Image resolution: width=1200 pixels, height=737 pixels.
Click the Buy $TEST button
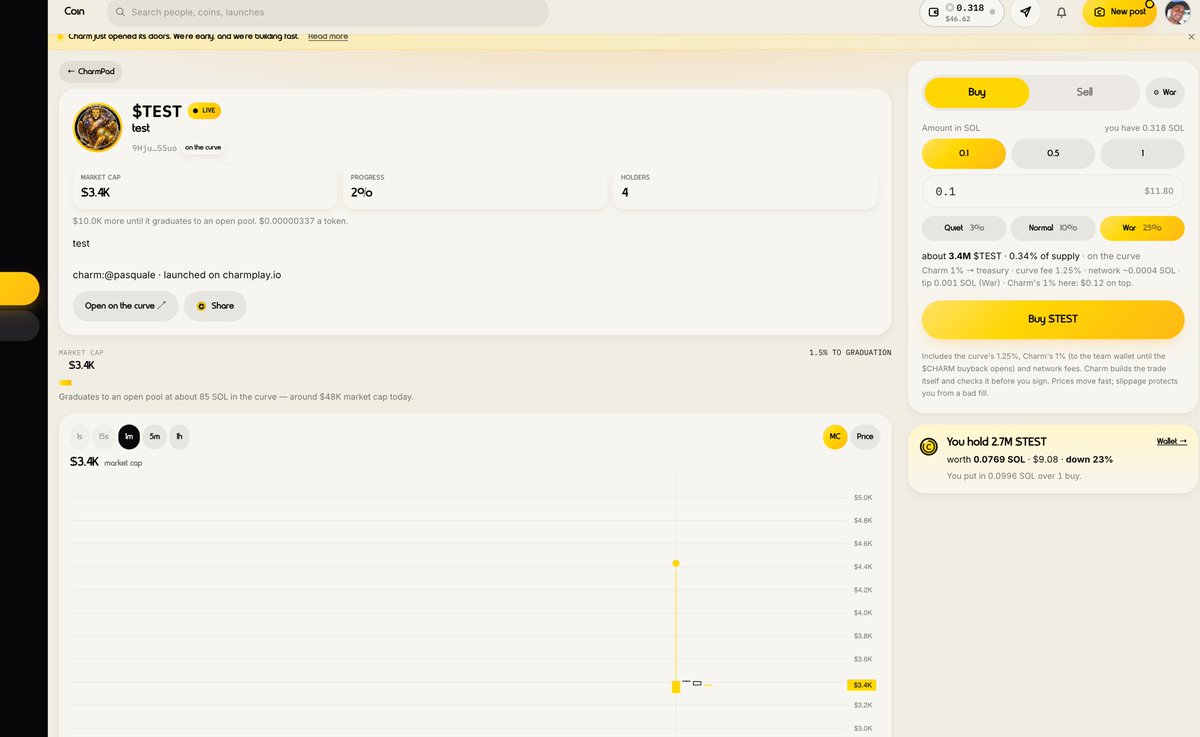(1053, 319)
